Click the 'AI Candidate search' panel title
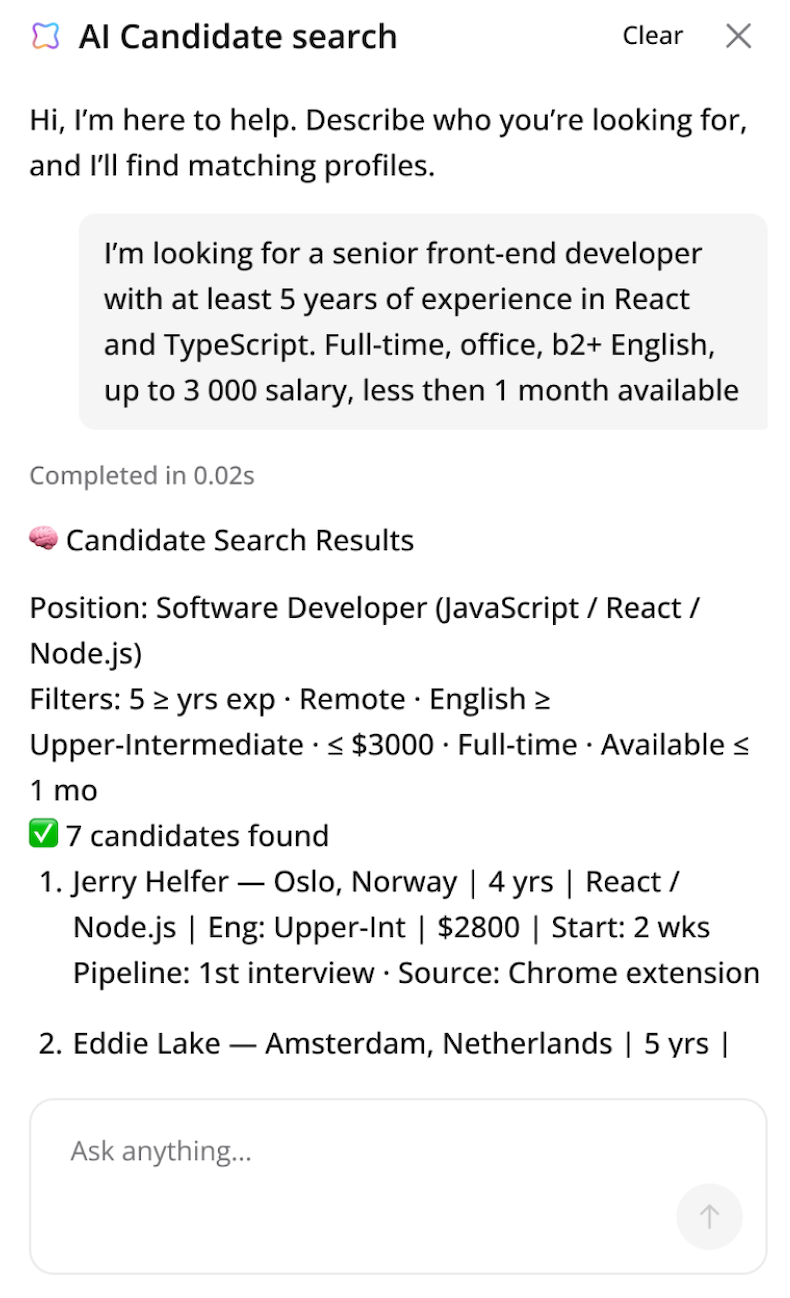Screen dimensions: 790x1298 [x=238, y=37]
